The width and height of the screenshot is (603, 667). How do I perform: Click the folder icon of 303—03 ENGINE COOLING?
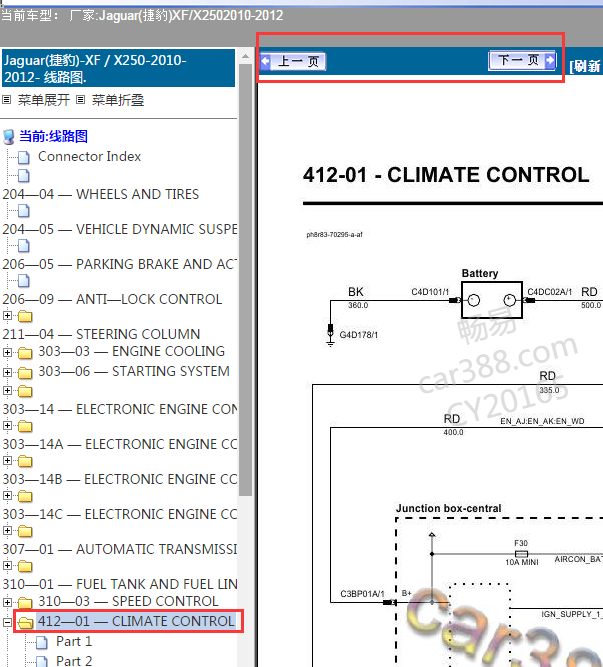coord(25,353)
